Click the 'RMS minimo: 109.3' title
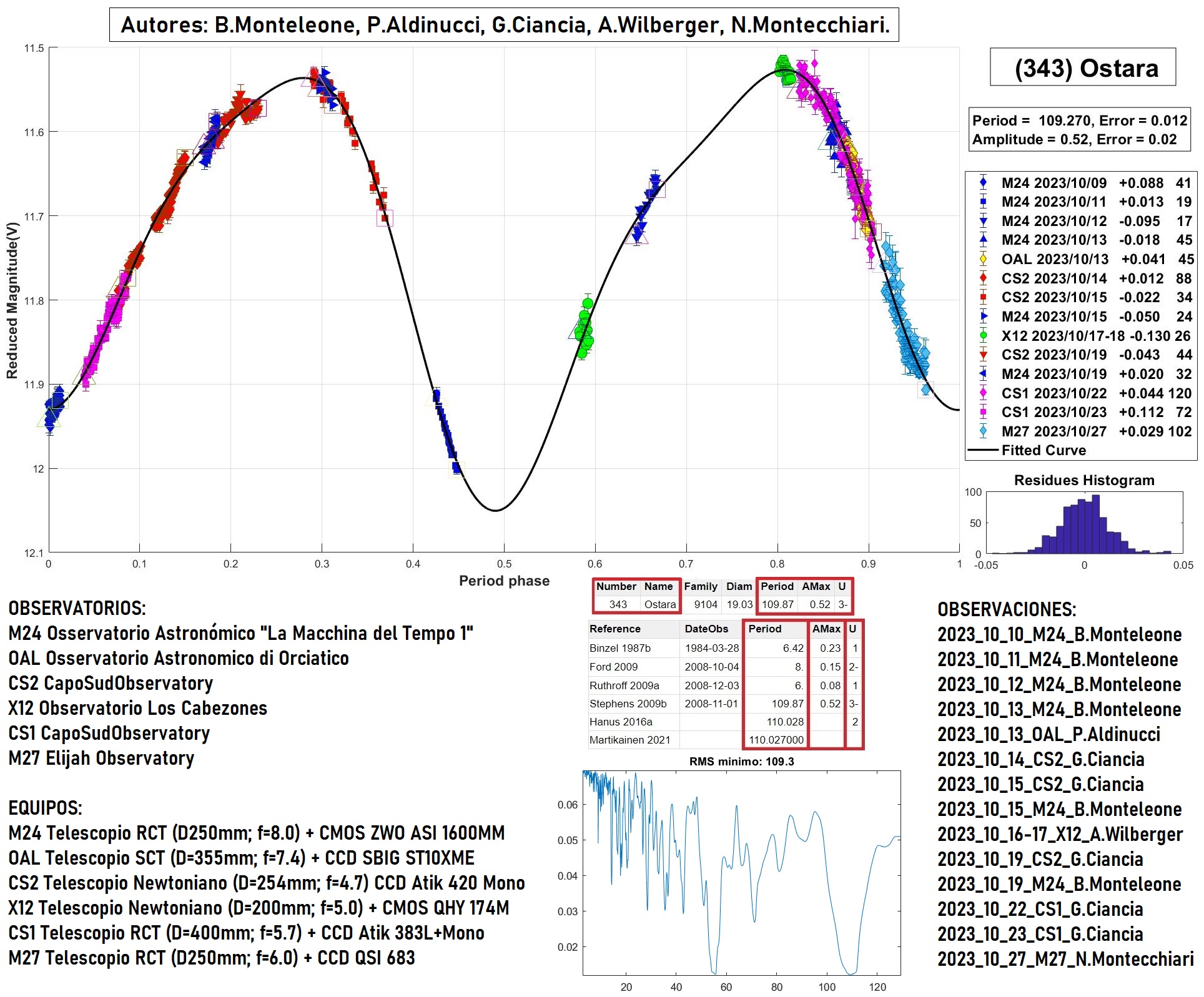1204x997 pixels. pos(741,762)
